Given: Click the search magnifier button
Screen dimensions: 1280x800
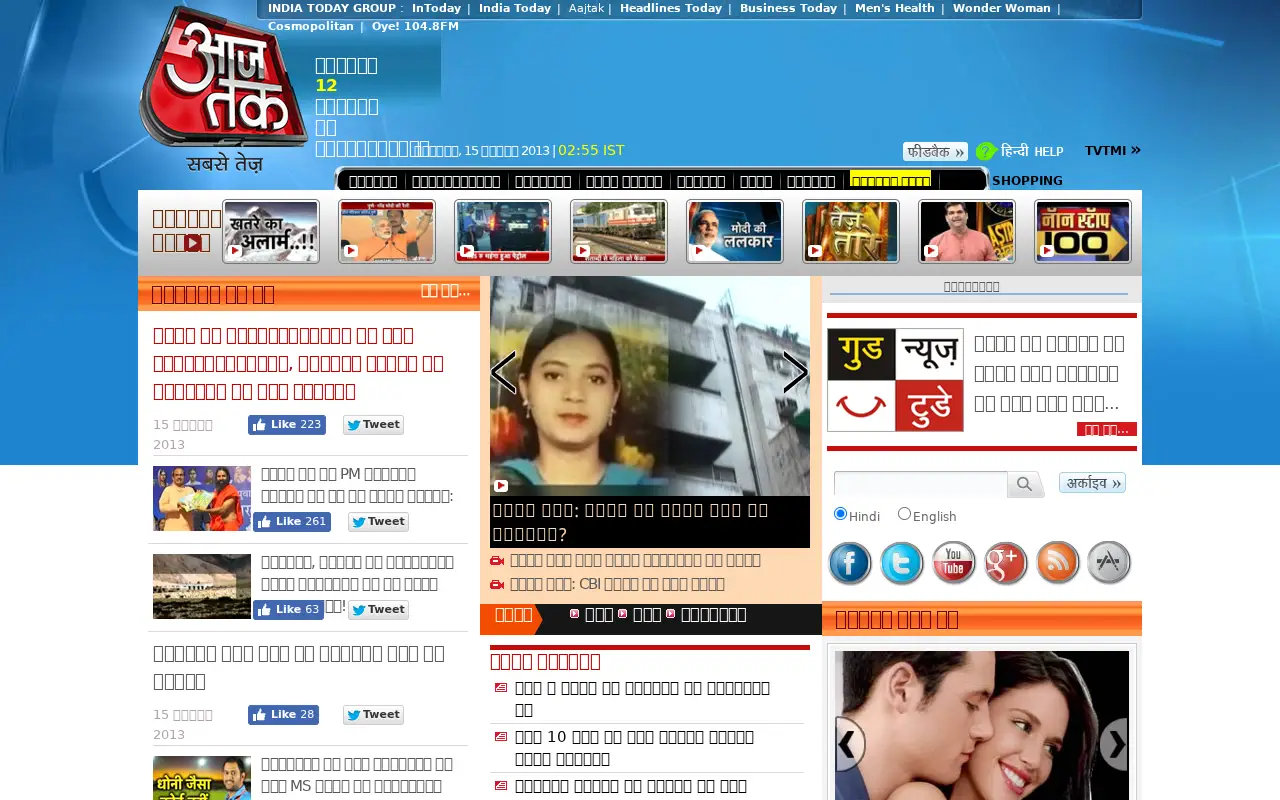Looking at the screenshot, I should pos(1025,484).
